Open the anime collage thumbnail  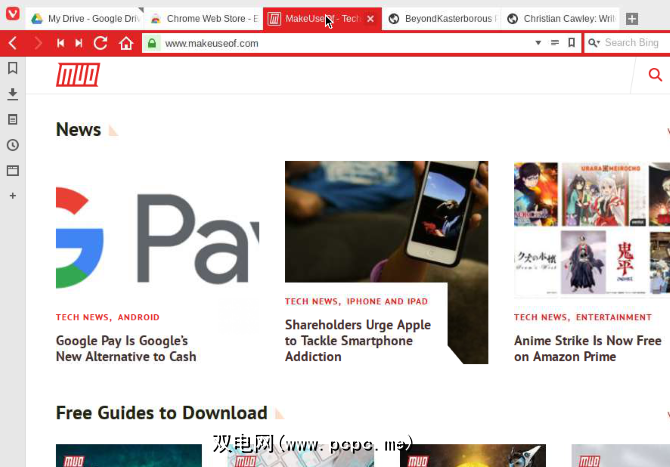pos(592,229)
